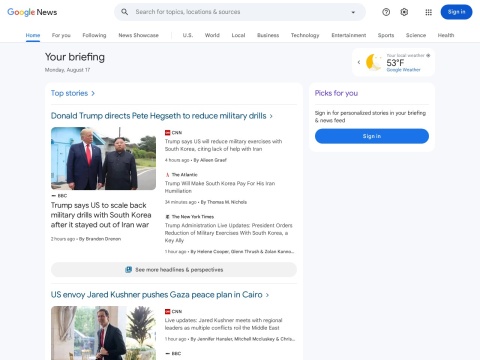Open the Help icon
Screen dimensions: 480x360
[x=386, y=12]
